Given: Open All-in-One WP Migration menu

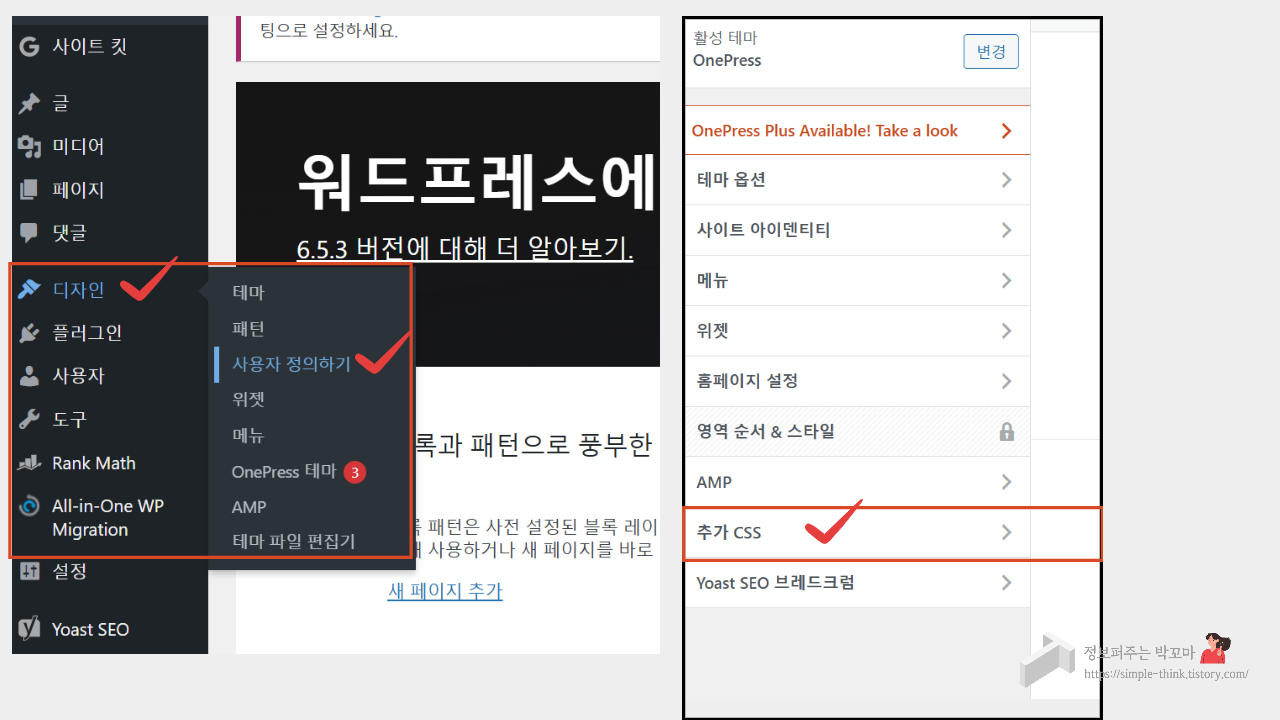Looking at the screenshot, I should pos(110,518).
